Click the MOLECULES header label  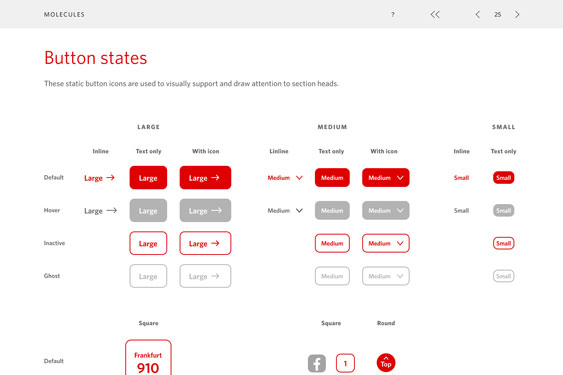click(64, 14)
